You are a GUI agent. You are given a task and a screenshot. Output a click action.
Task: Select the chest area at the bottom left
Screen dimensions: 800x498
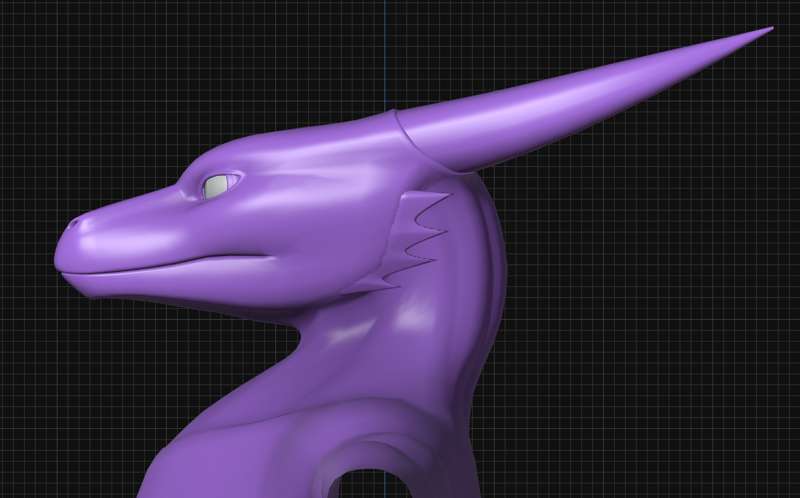200,460
